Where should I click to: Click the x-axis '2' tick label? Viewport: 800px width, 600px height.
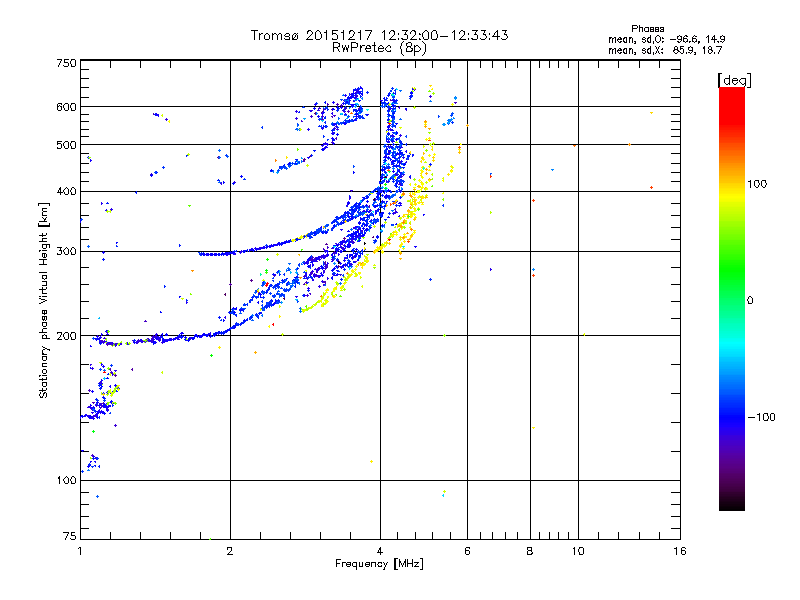click(230, 551)
